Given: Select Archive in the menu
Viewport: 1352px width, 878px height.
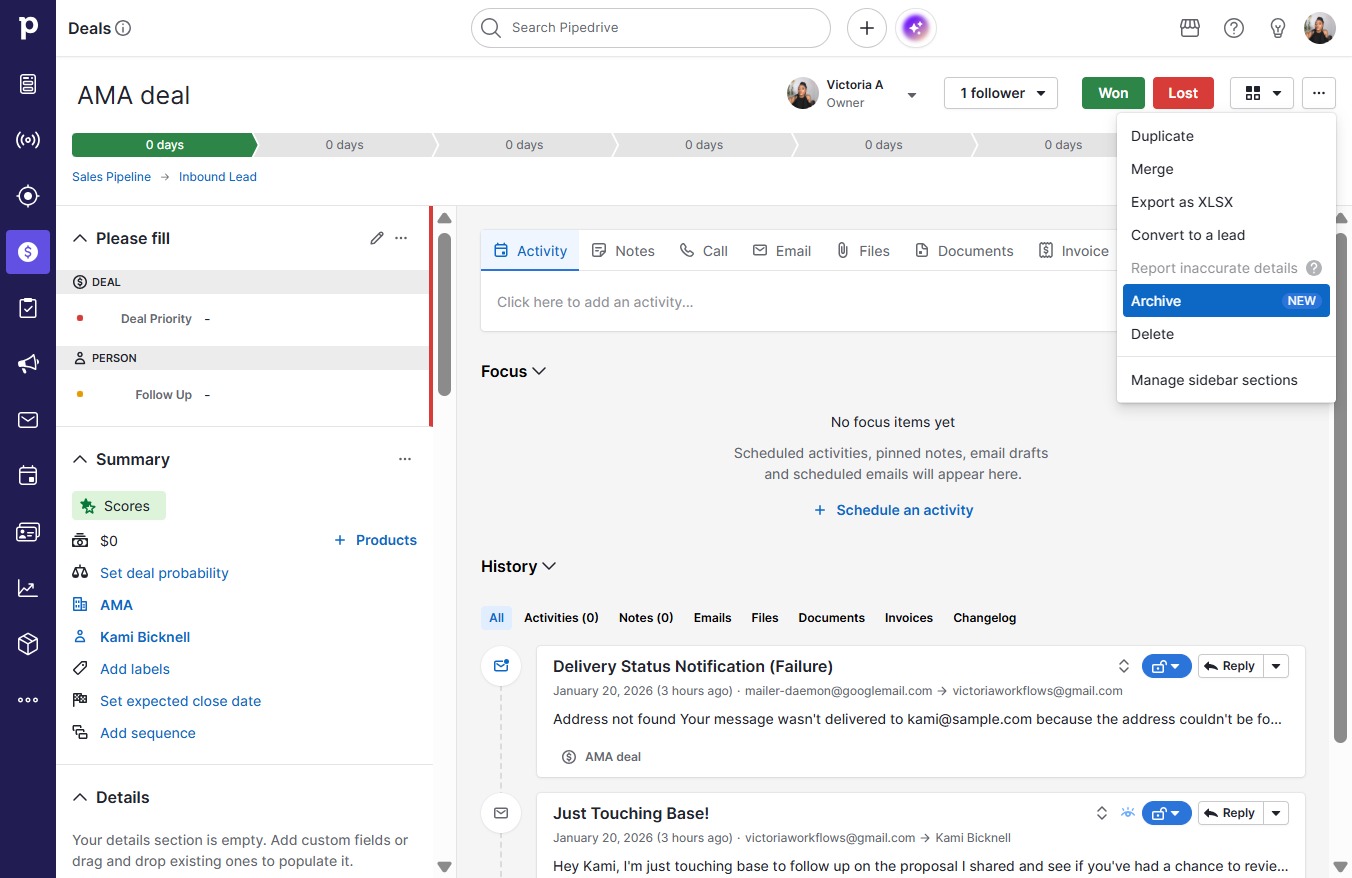Looking at the screenshot, I should pos(1226,301).
